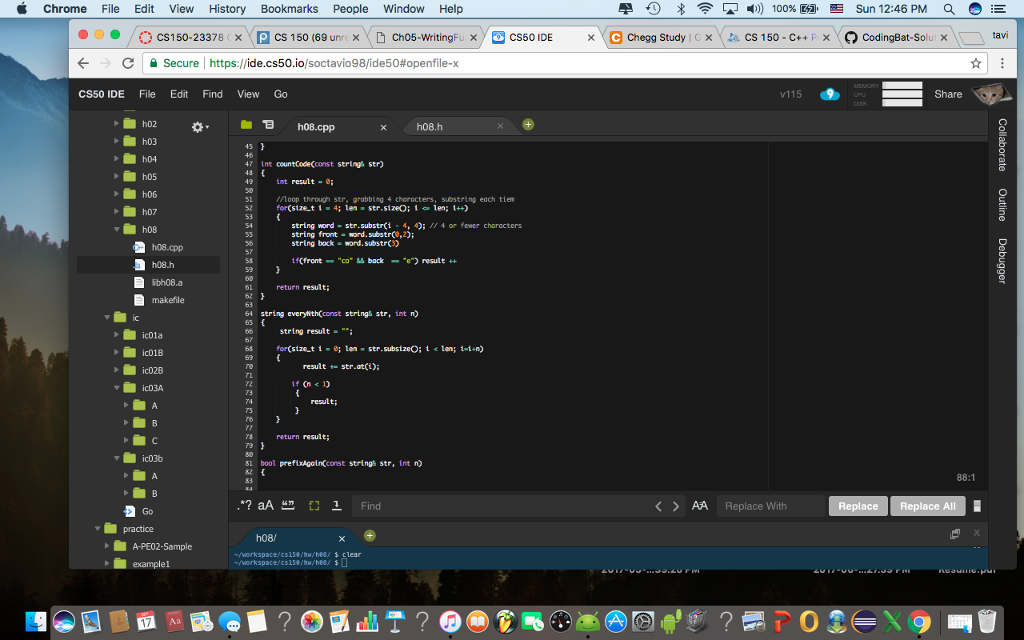The width and height of the screenshot is (1024, 640).
Task: Open new terminal tab with plus icon
Action: 370,536
